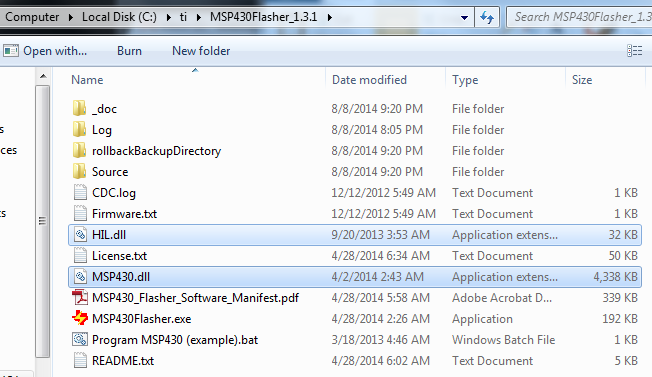Select the CDC.log file icon
Viewport: 652px width, 377px height.
click(80, 192)
